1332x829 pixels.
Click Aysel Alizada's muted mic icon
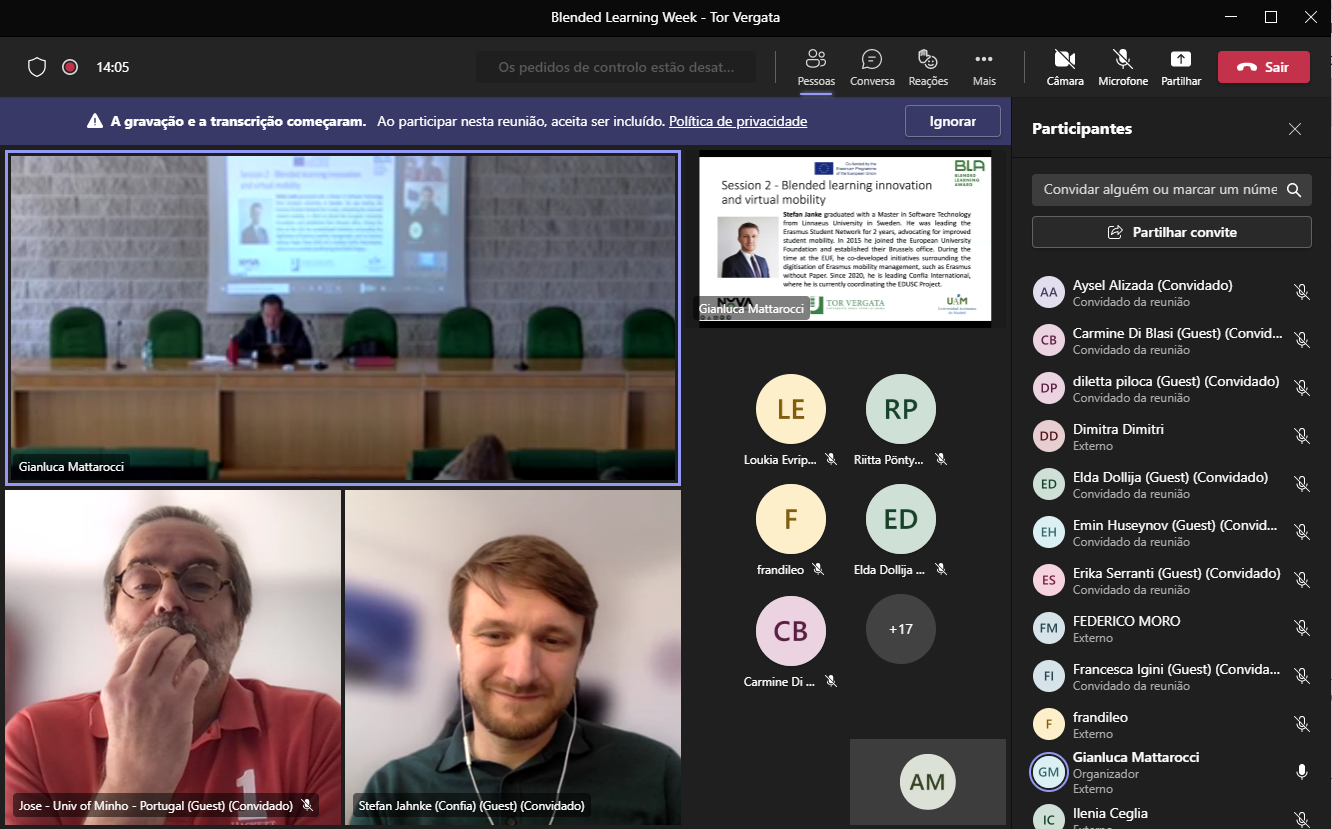tap(1301, 292)
